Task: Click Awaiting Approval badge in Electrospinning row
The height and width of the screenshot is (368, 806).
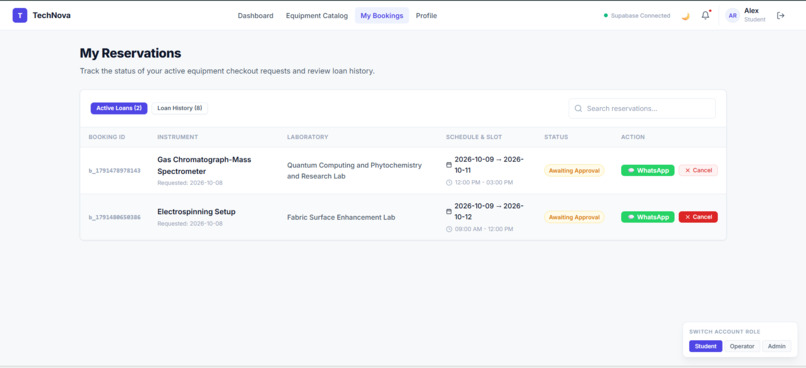Action: (574, 217)
